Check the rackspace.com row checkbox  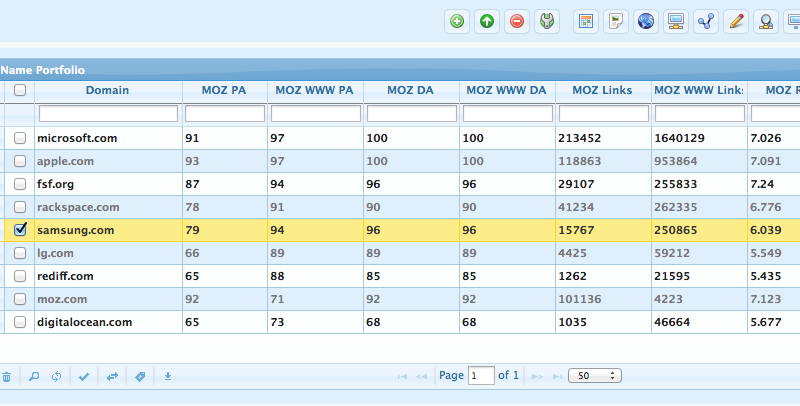click(20, 207)
